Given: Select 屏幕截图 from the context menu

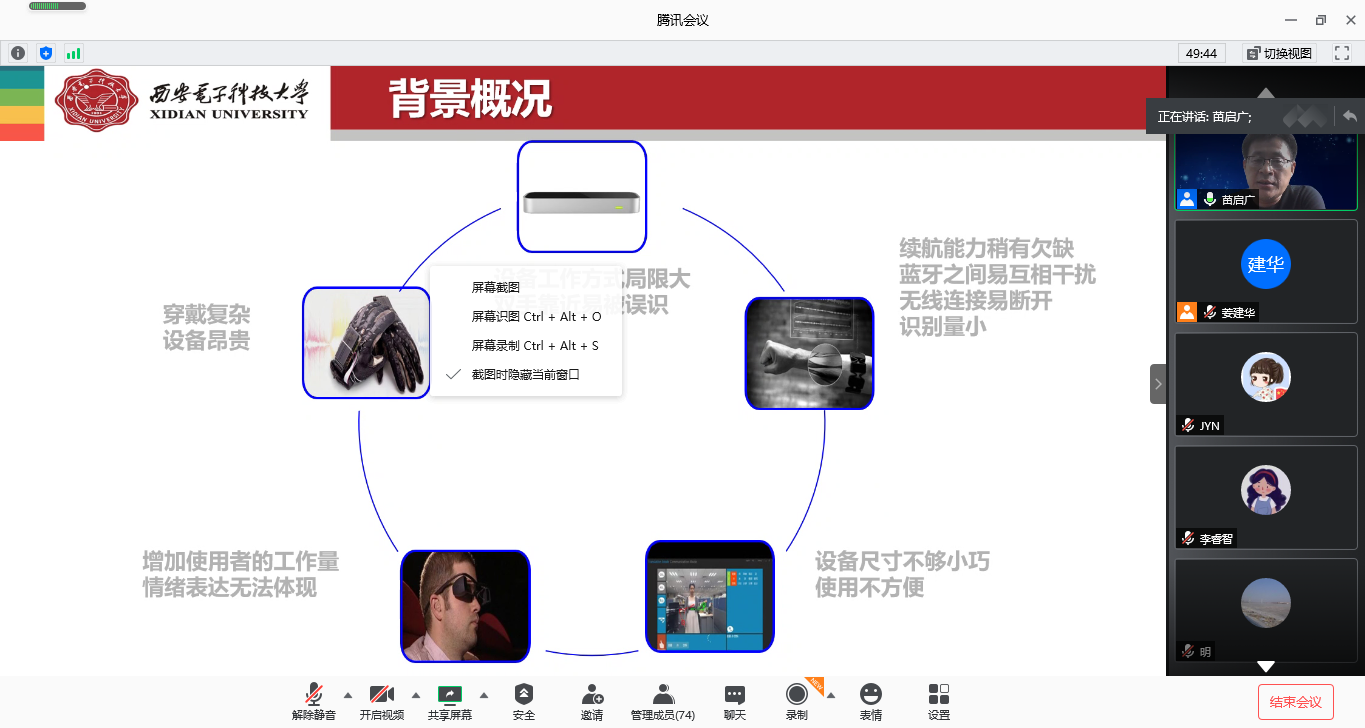Looking at the screenshot, I should click(495, 287).
